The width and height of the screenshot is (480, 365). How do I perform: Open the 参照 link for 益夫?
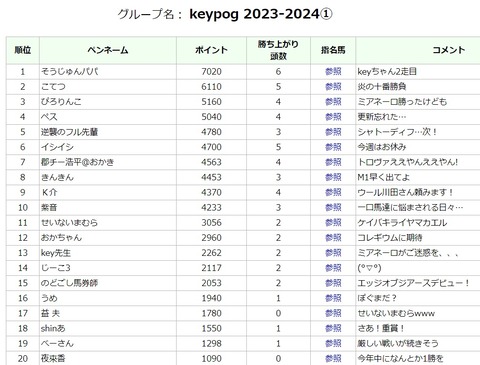(x=333, y=313)
